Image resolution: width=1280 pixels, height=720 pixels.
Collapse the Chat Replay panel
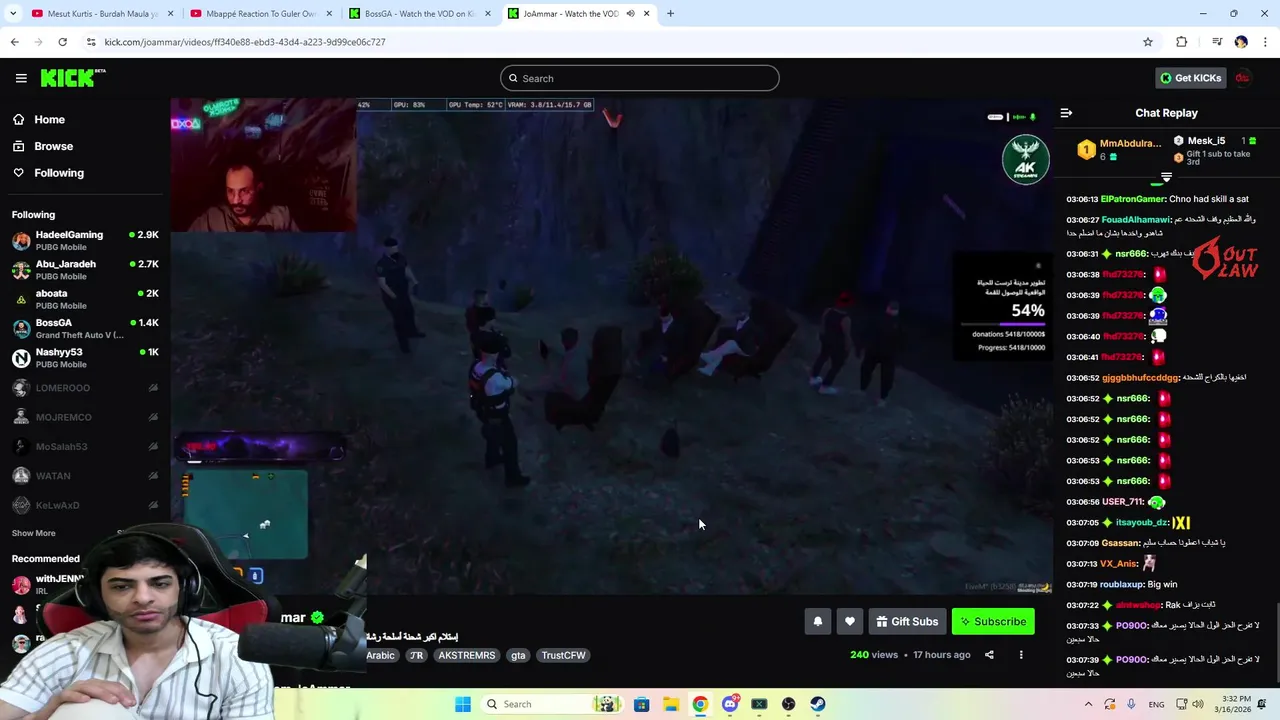coord(1066,113)
